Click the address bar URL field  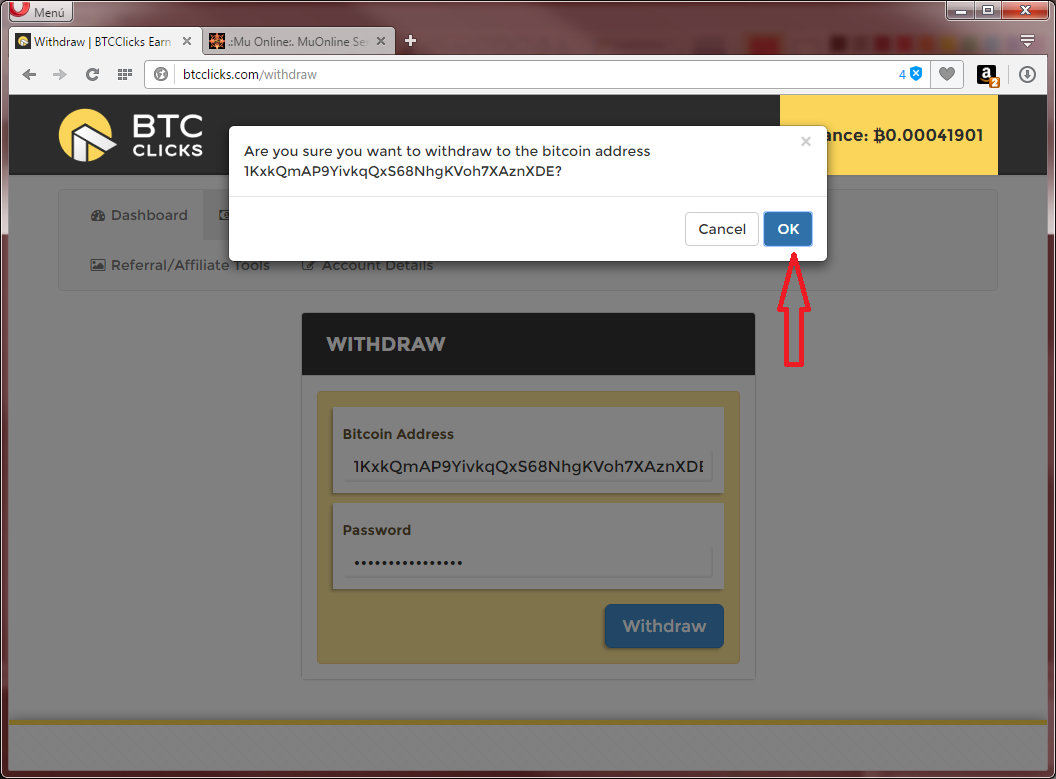point(530,75)
